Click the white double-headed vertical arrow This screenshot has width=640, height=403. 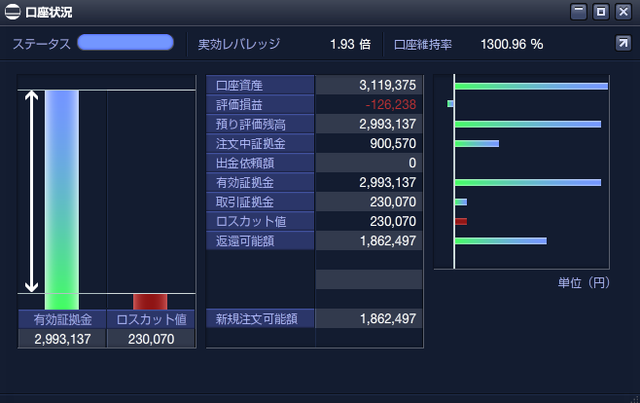click(31, 191)
